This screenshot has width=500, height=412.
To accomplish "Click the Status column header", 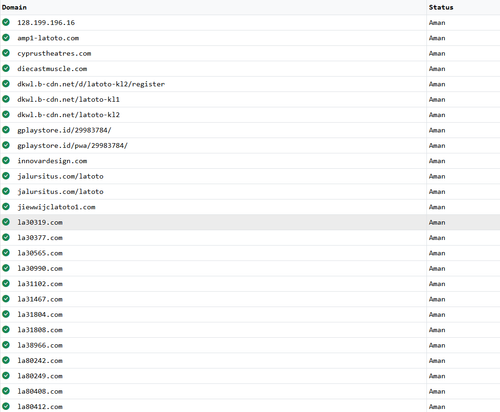I will coord(441,7).
